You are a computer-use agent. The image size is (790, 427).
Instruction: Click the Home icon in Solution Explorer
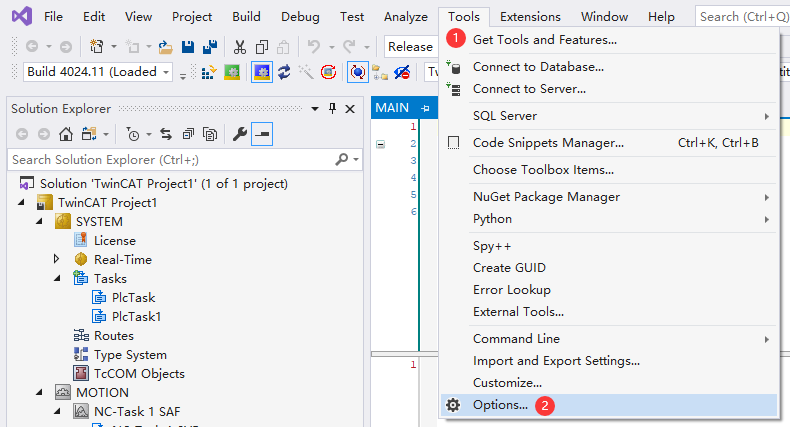click(65, 134)
